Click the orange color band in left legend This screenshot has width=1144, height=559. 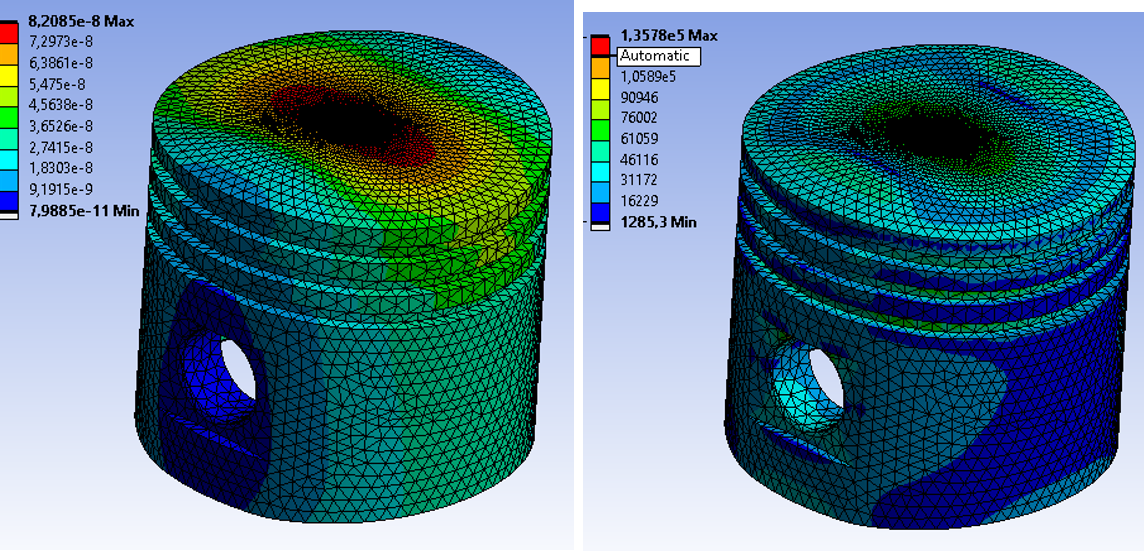point(9,54)
